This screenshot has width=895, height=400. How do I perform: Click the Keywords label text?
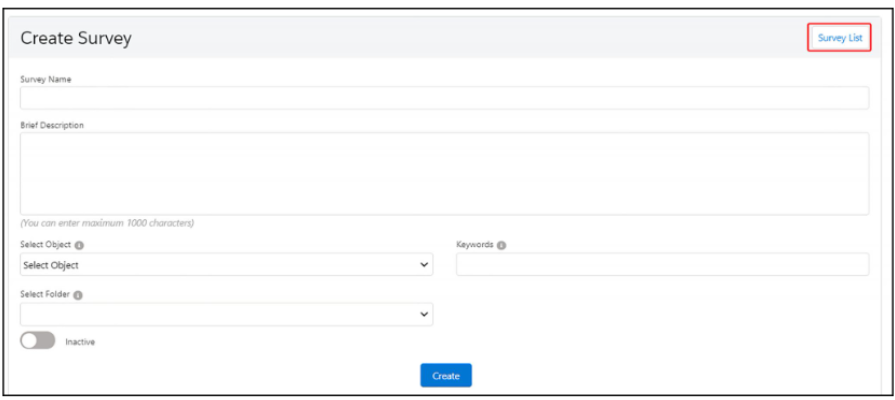pos(474,245)
